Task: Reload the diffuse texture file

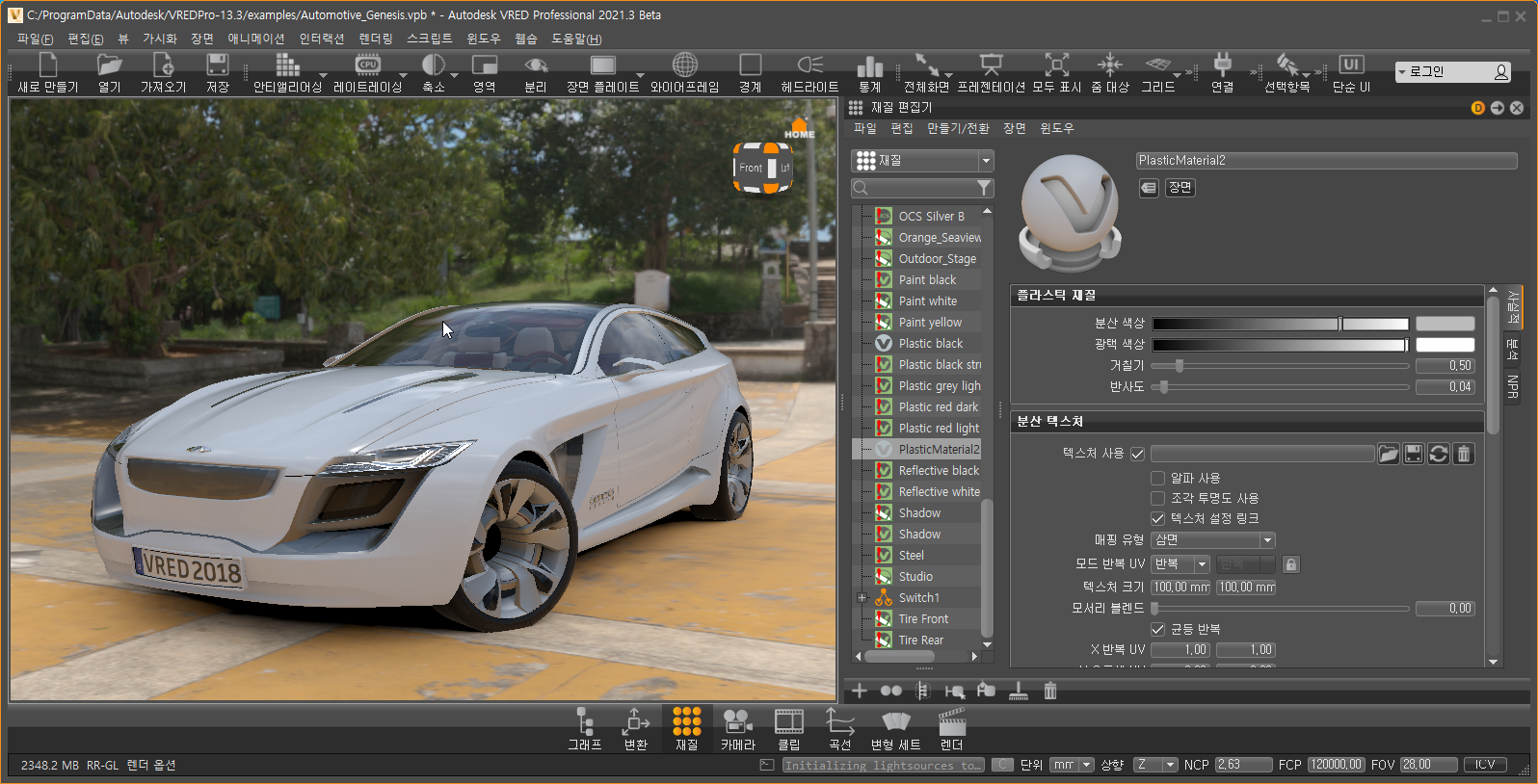Action: pyautogui.click(x=1439, y=454)
